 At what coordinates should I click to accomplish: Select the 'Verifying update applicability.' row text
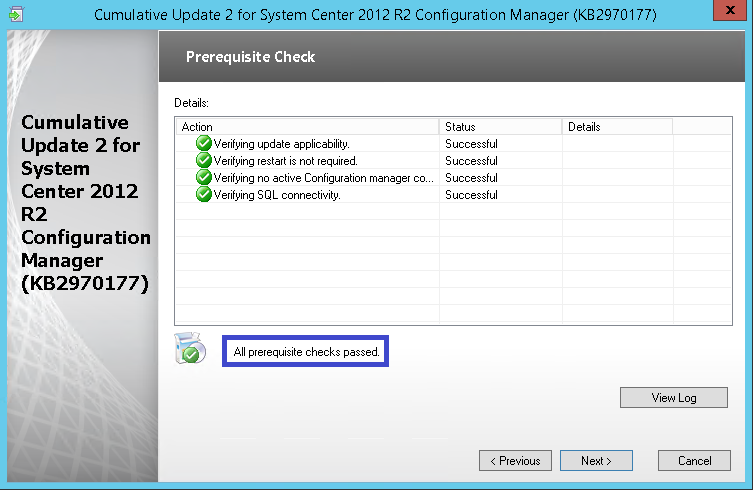click(x=281, y=144)
